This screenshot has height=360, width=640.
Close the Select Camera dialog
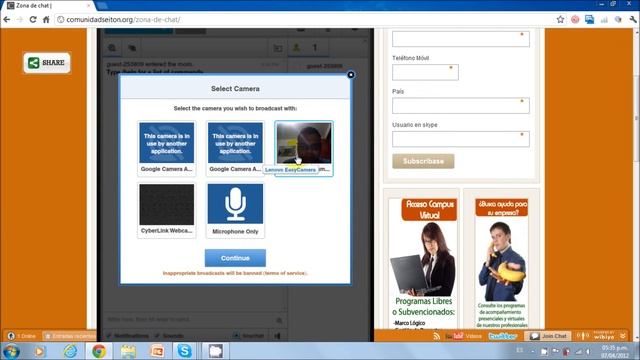click(x=351, y=75)
